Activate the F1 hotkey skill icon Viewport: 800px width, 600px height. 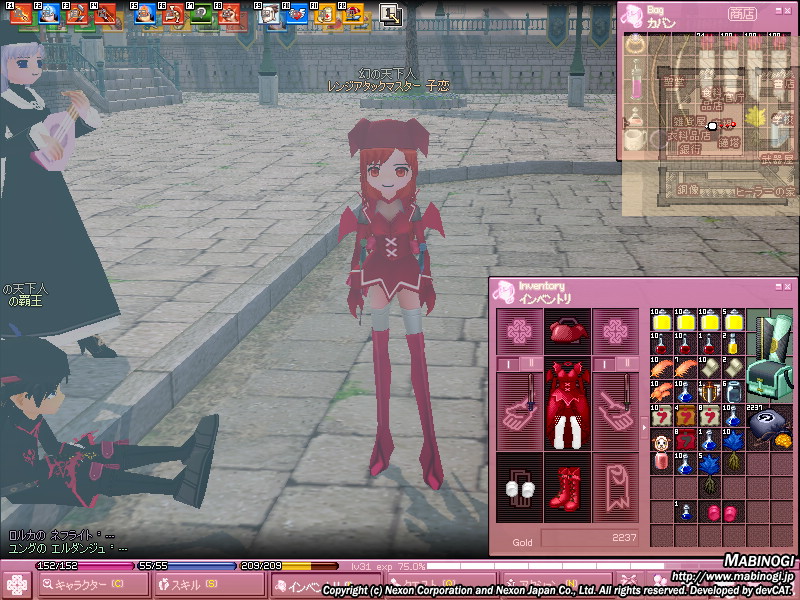pyautogui.click(x=21, y=14)
